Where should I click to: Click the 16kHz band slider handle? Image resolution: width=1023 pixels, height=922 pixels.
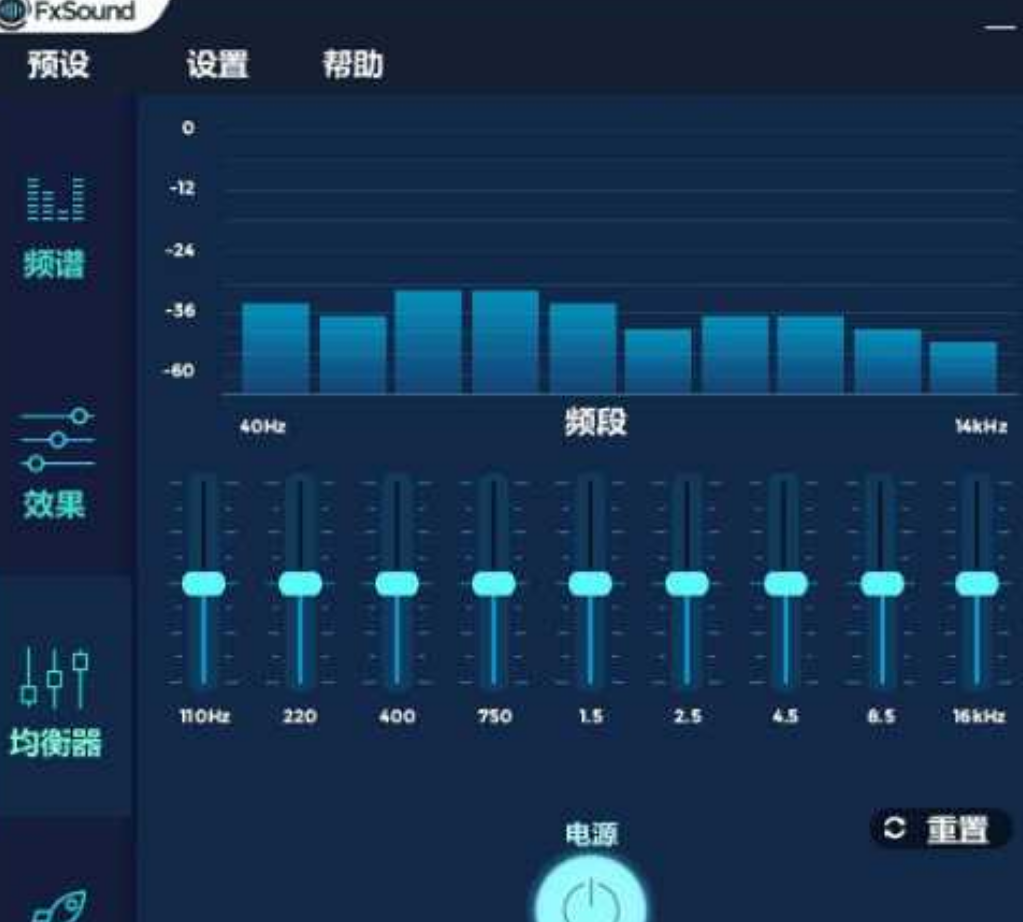click(977, 584)
